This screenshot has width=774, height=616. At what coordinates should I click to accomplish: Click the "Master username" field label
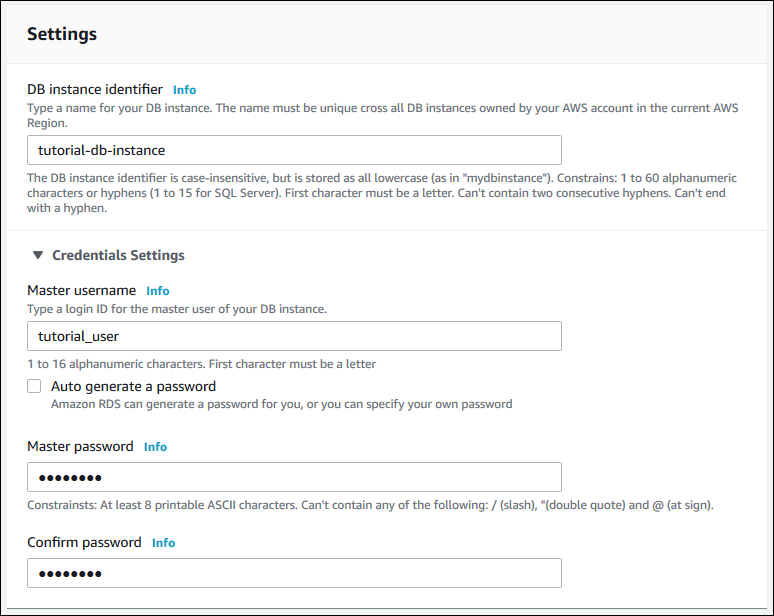click(81, 291)
